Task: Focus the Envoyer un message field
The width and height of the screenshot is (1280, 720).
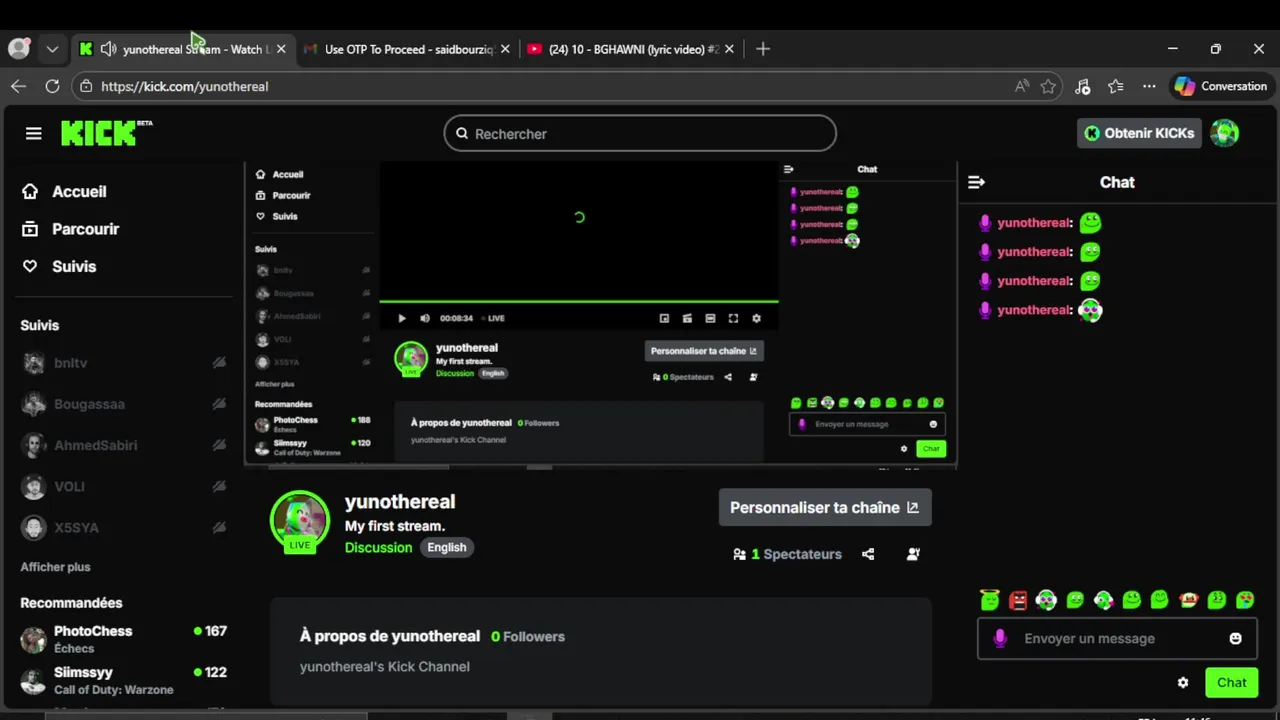Action: coord(1117,638)
